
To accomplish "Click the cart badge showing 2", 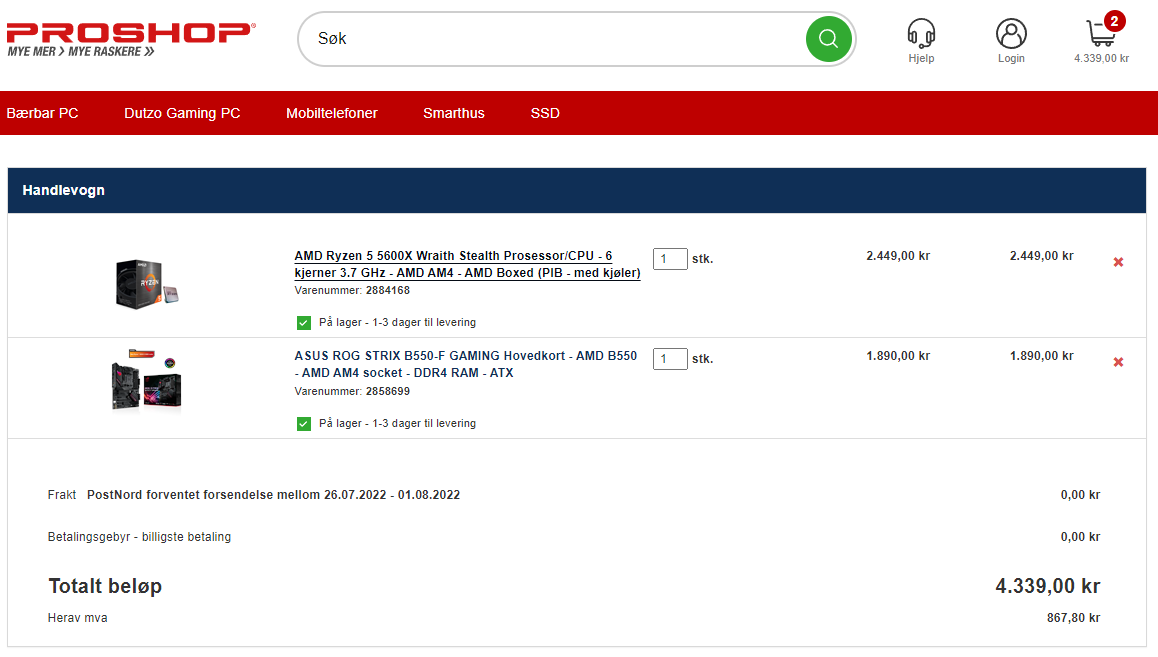I will point(1114,21).
